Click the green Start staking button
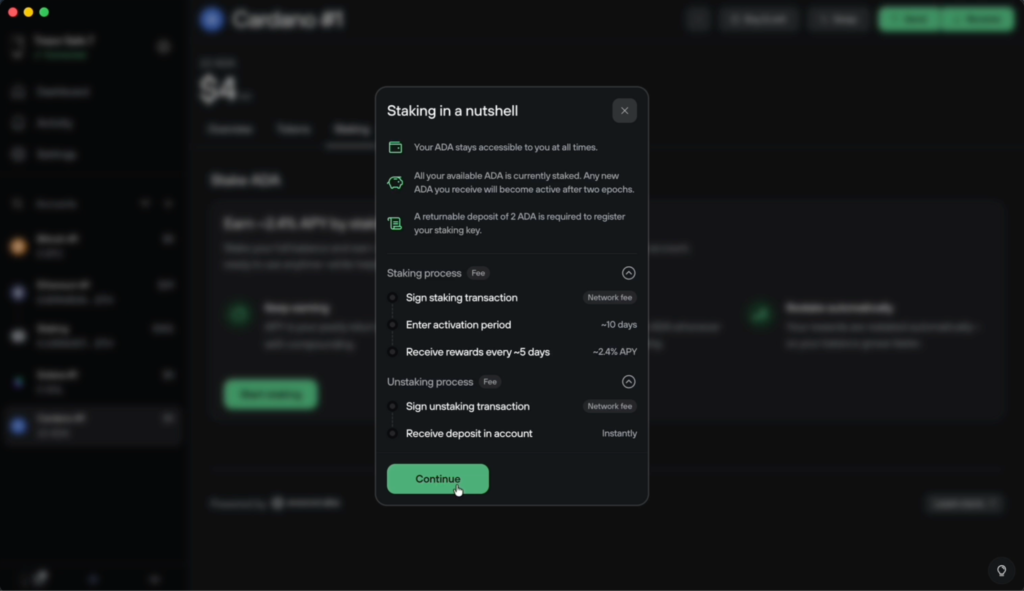This screenshot has height=591, width=1024. point(270,394)
